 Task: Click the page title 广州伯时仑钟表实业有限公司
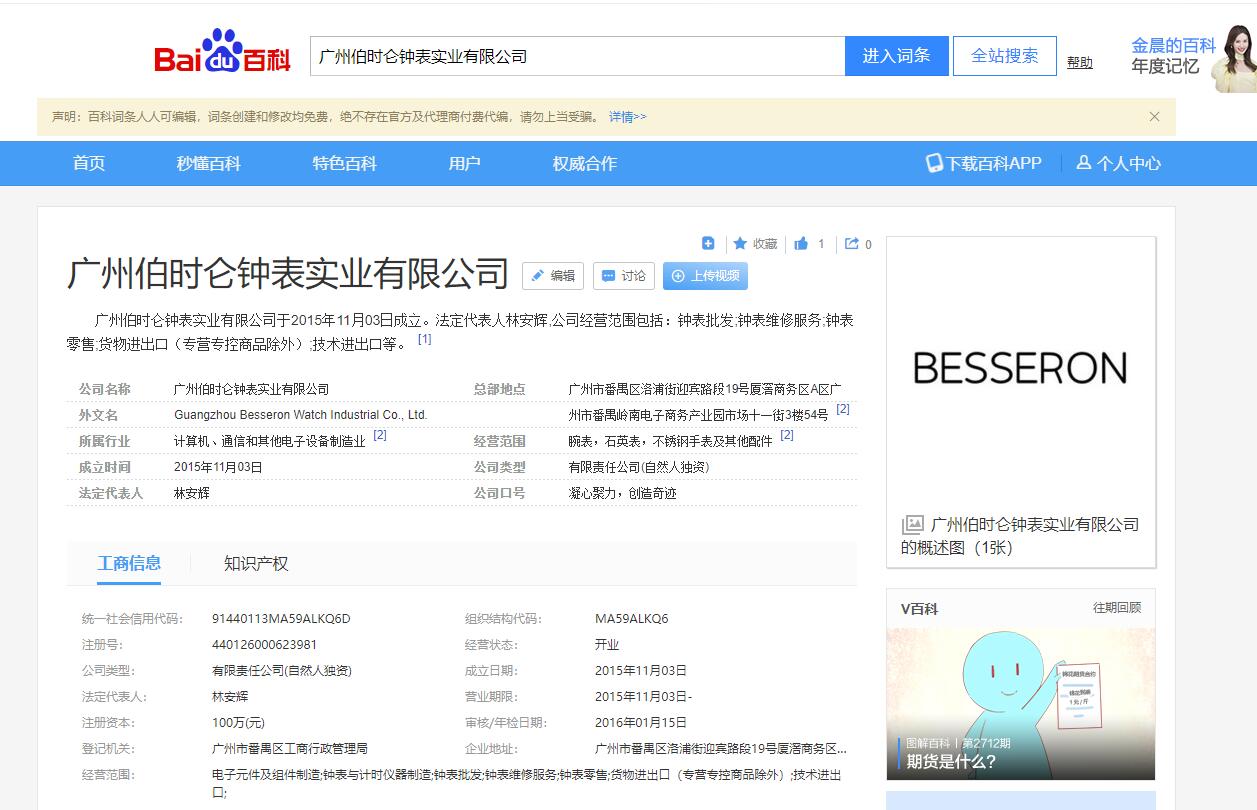click(x=288, y=273)
